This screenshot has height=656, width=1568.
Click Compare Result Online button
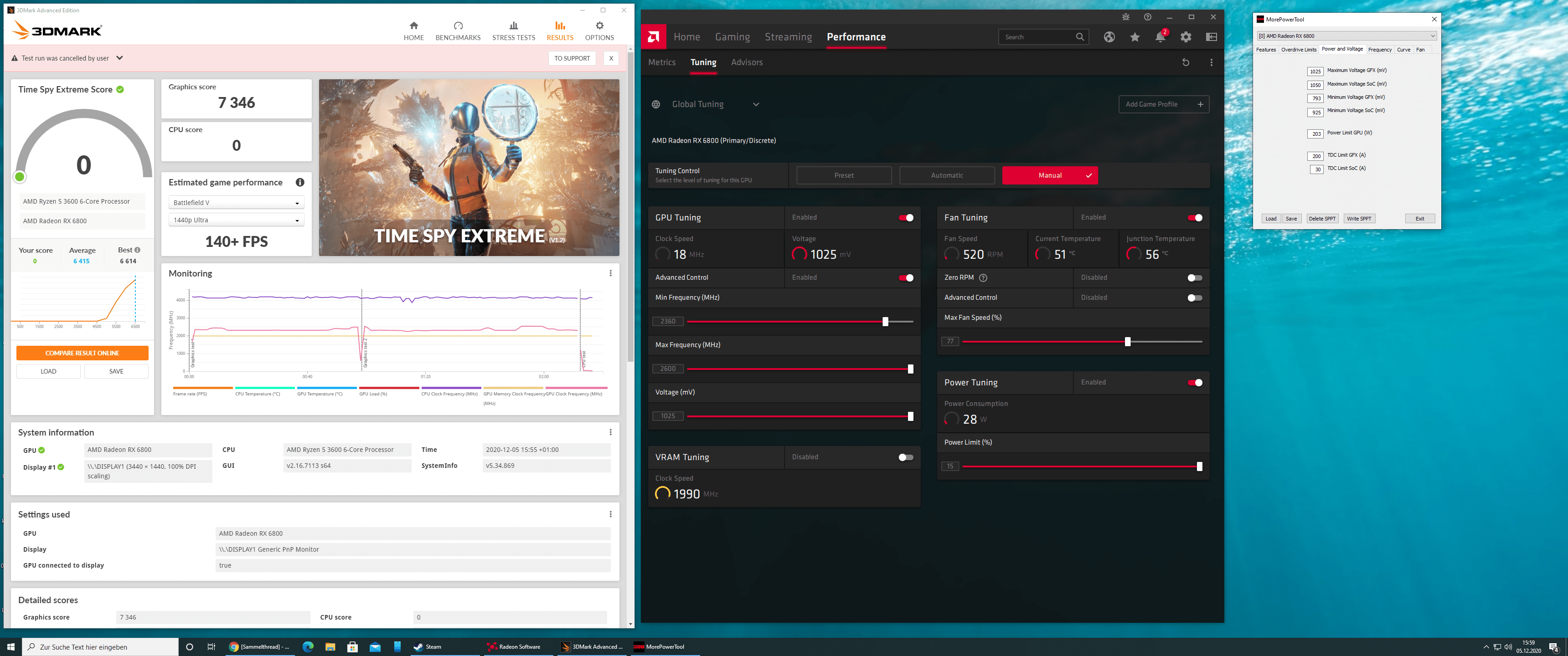[82, 352]
